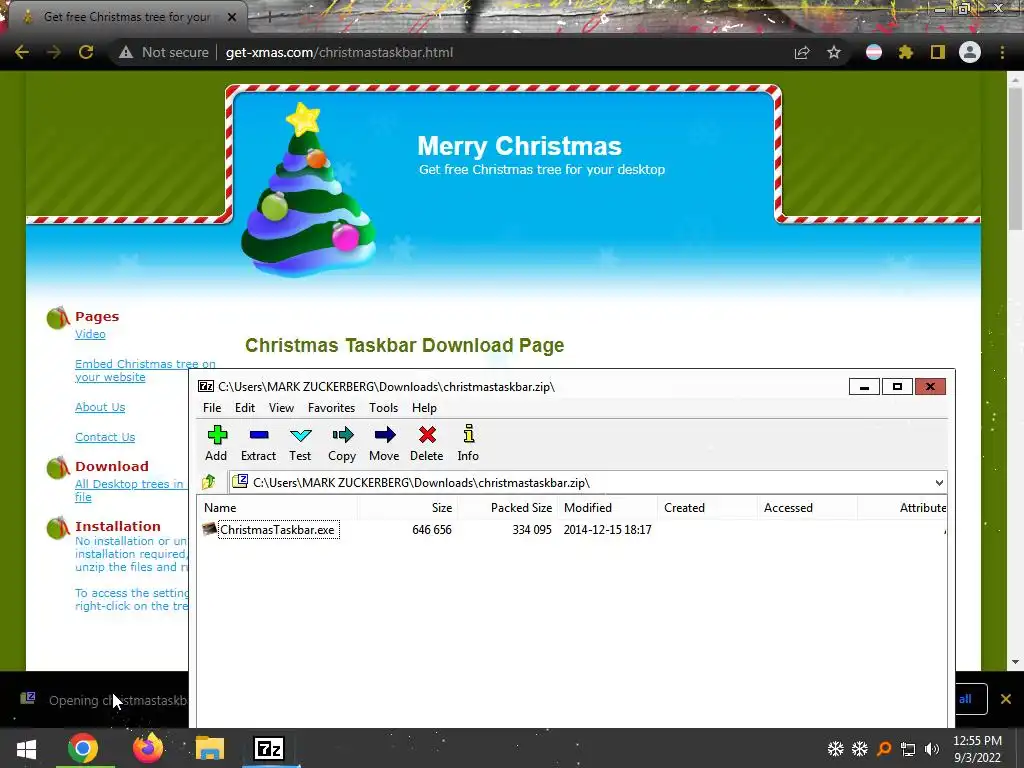Open the Contact Us link

(x=105, y=437)
